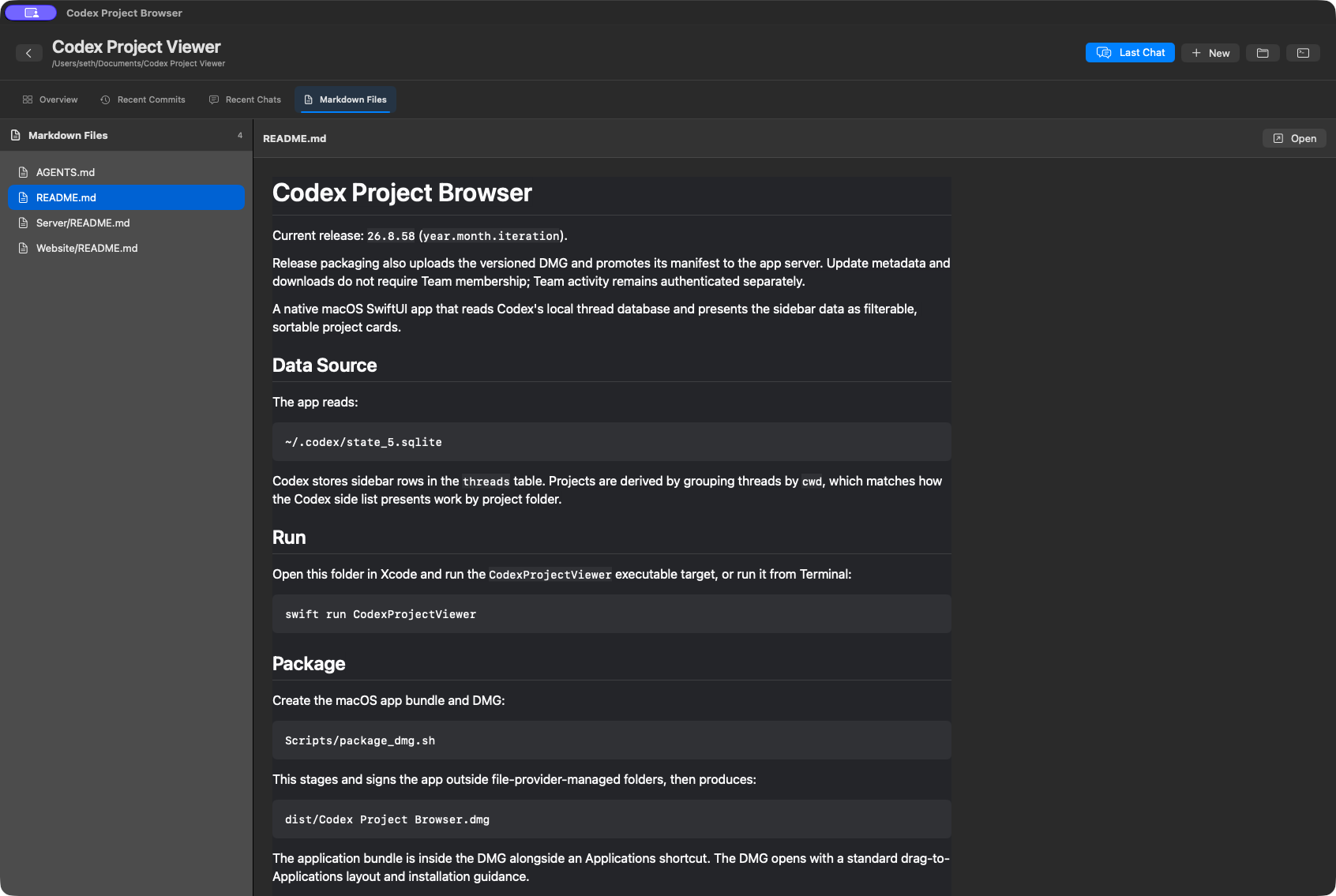This screenshot has width=1336, height=896.
Task: Click the Run section heading
Action: tap(289, 538)
